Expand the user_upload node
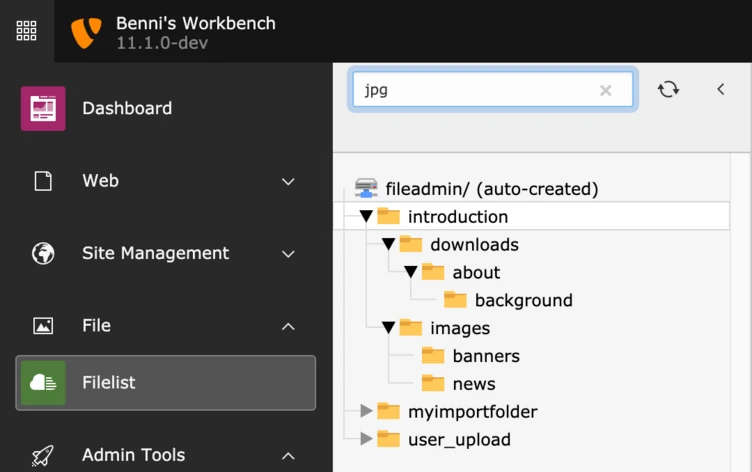 [x=366, y=438]
